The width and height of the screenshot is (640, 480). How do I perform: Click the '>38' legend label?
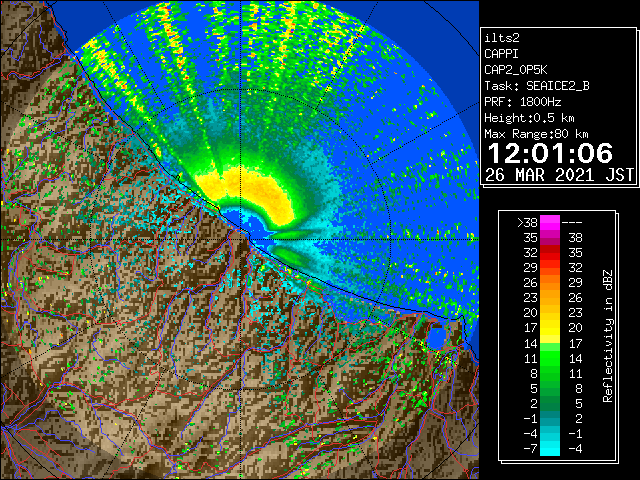(x=527, y=222)
